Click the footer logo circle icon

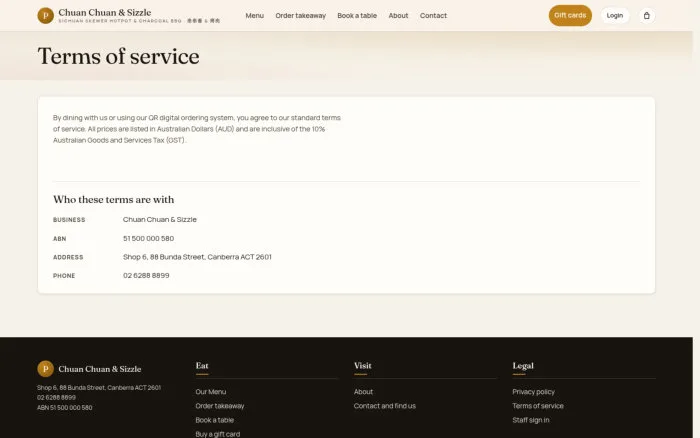(45, 369)
